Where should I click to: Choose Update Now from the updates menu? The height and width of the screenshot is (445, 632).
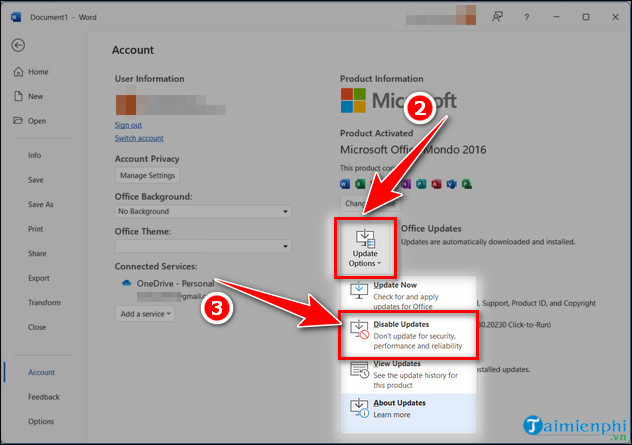tap(409, 295)
